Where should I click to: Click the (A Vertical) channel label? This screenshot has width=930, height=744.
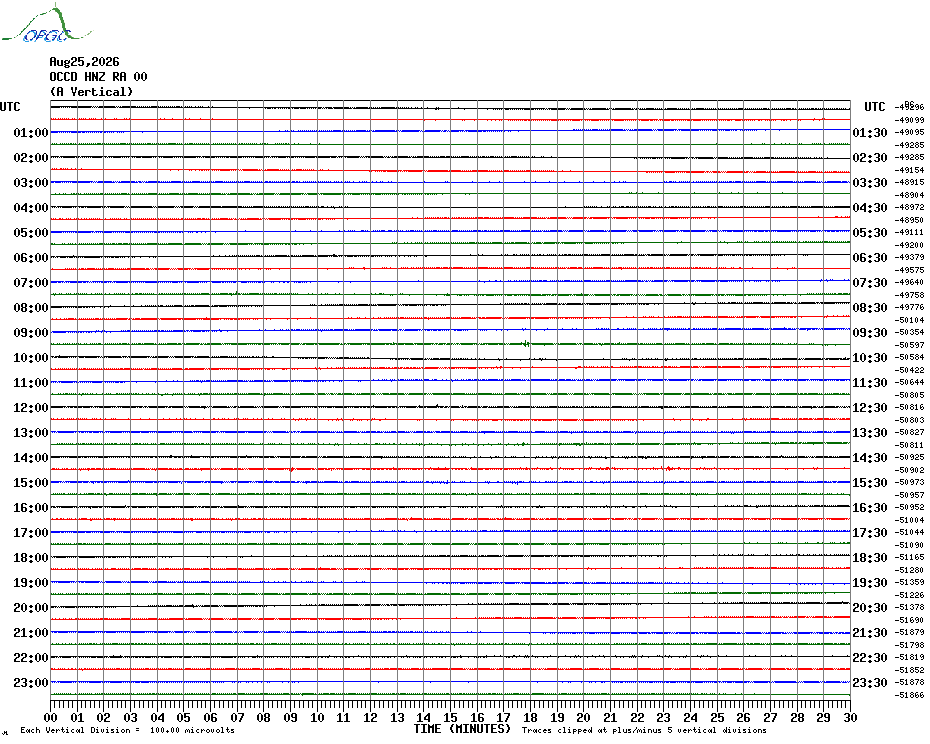91,92
